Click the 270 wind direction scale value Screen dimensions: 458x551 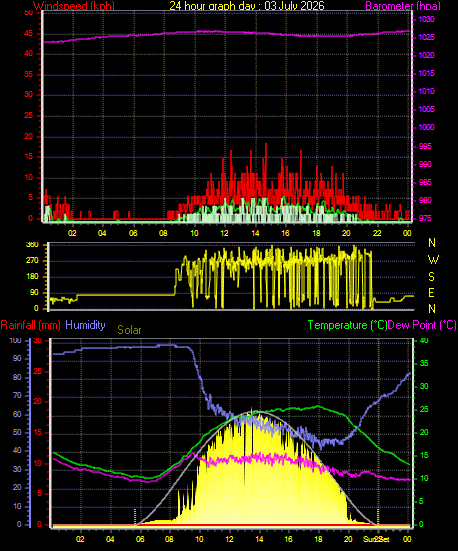click(x=32, y=261)
